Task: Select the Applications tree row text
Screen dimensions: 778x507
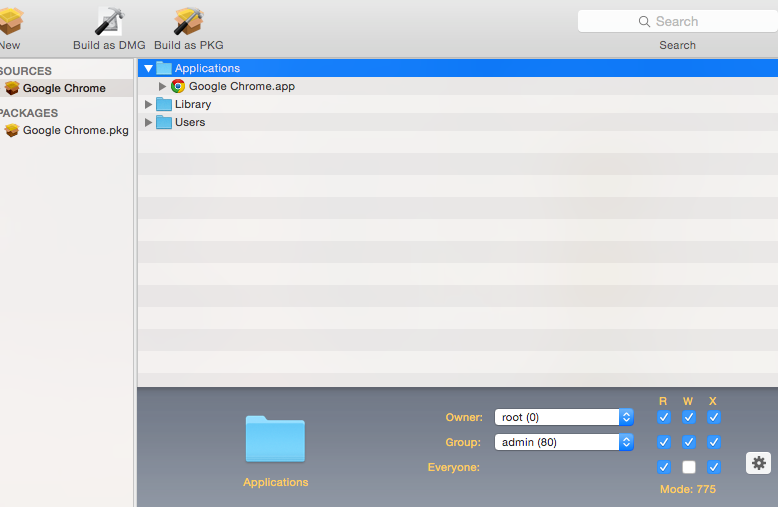Action: [207, 68]
